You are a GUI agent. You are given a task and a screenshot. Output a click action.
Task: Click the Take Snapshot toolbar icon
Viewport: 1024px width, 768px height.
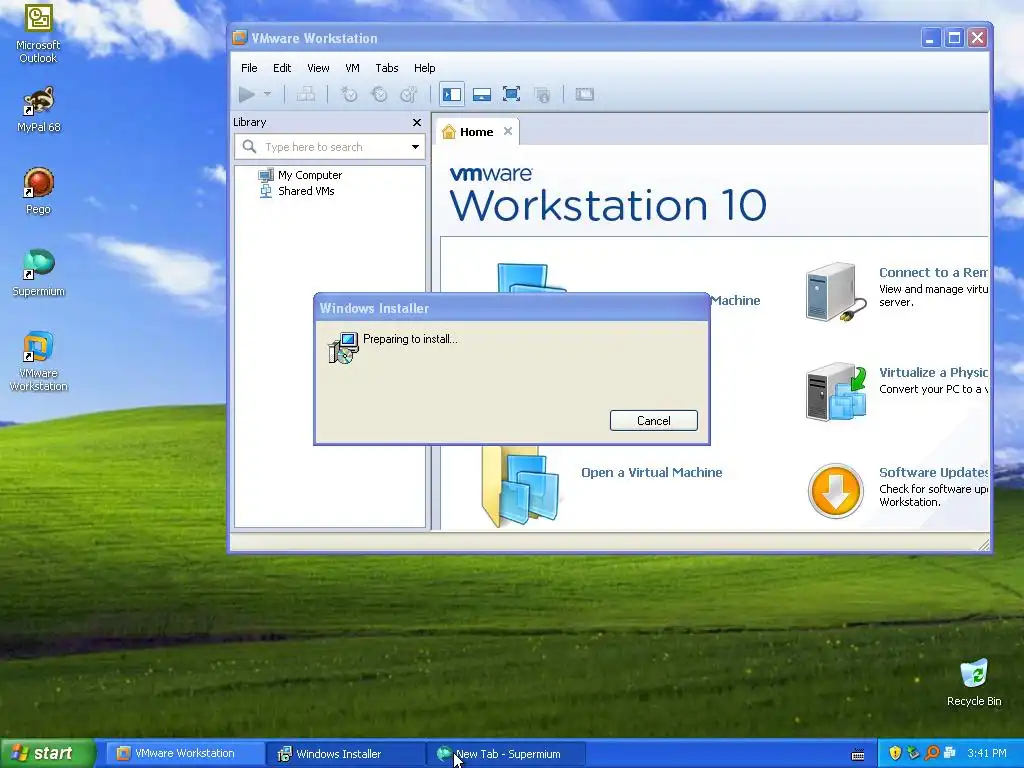[349, 95]
